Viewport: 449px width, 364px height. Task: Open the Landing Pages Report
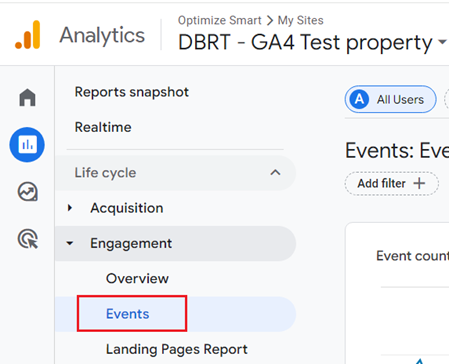pyautogui.click(x=177, y=350)
